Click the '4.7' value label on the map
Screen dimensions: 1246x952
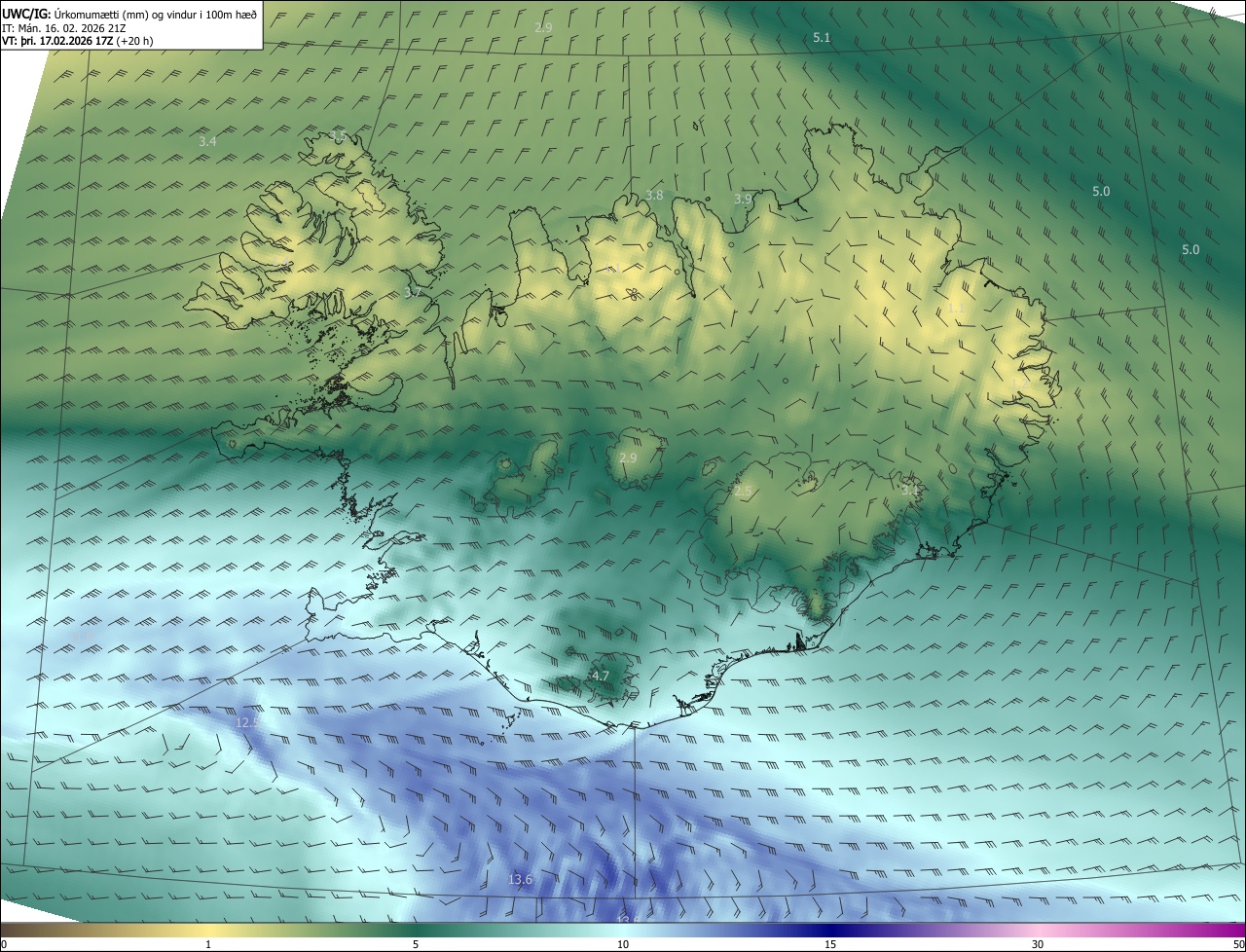pyautogui.click(x=601, y=676)
